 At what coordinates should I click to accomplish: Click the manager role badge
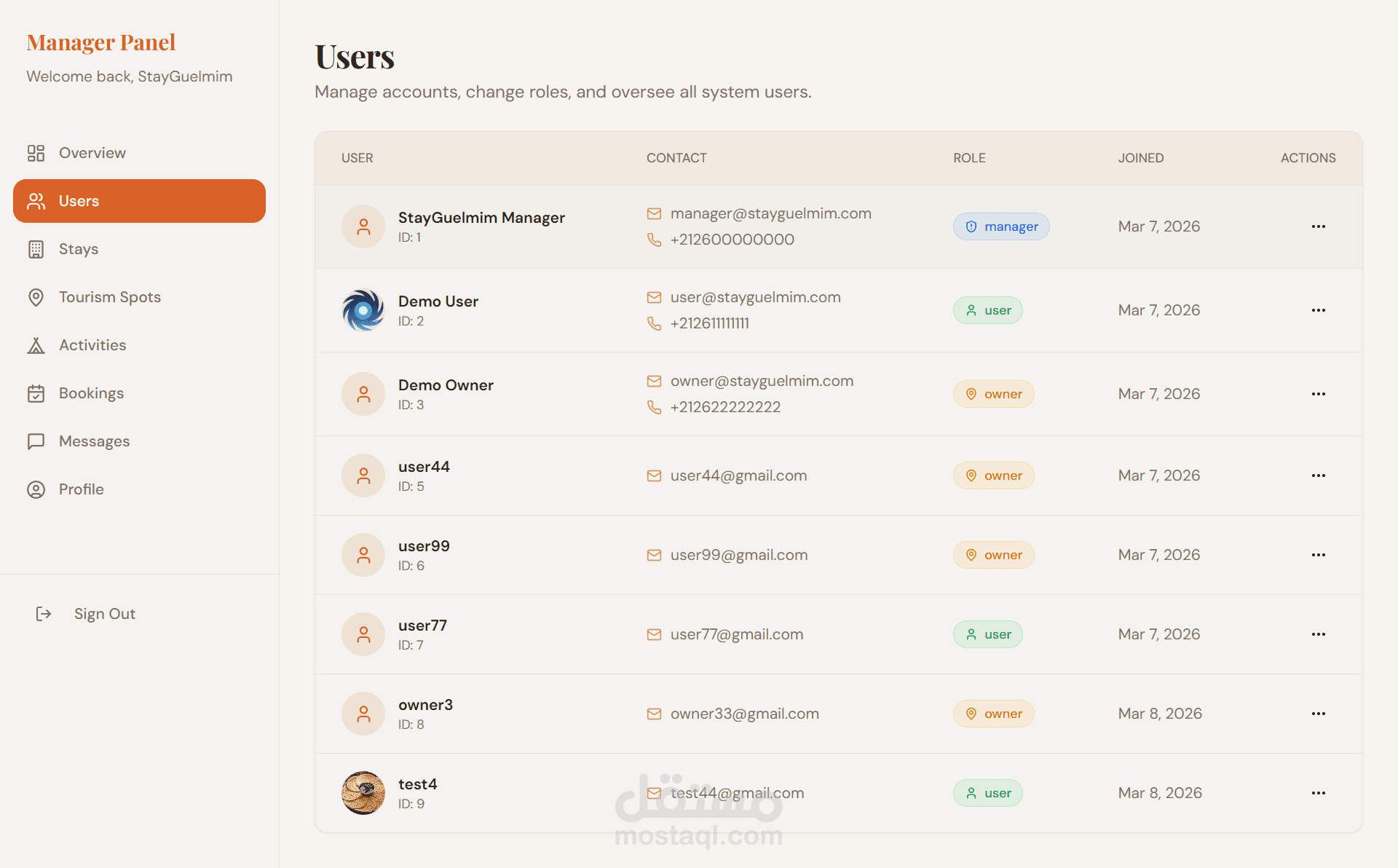point(1000,226)
